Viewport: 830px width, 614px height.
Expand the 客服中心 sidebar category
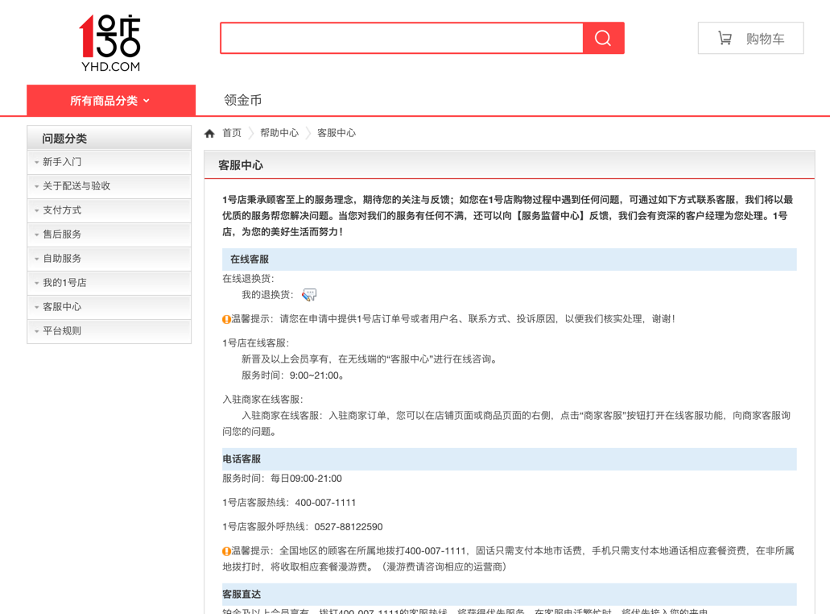coord(109,307)
